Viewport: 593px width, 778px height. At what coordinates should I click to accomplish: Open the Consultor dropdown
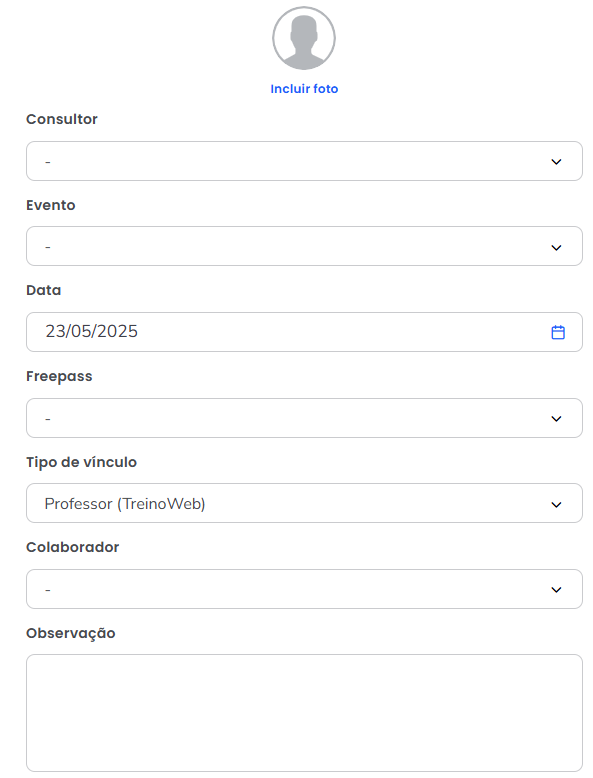[304, 161]
